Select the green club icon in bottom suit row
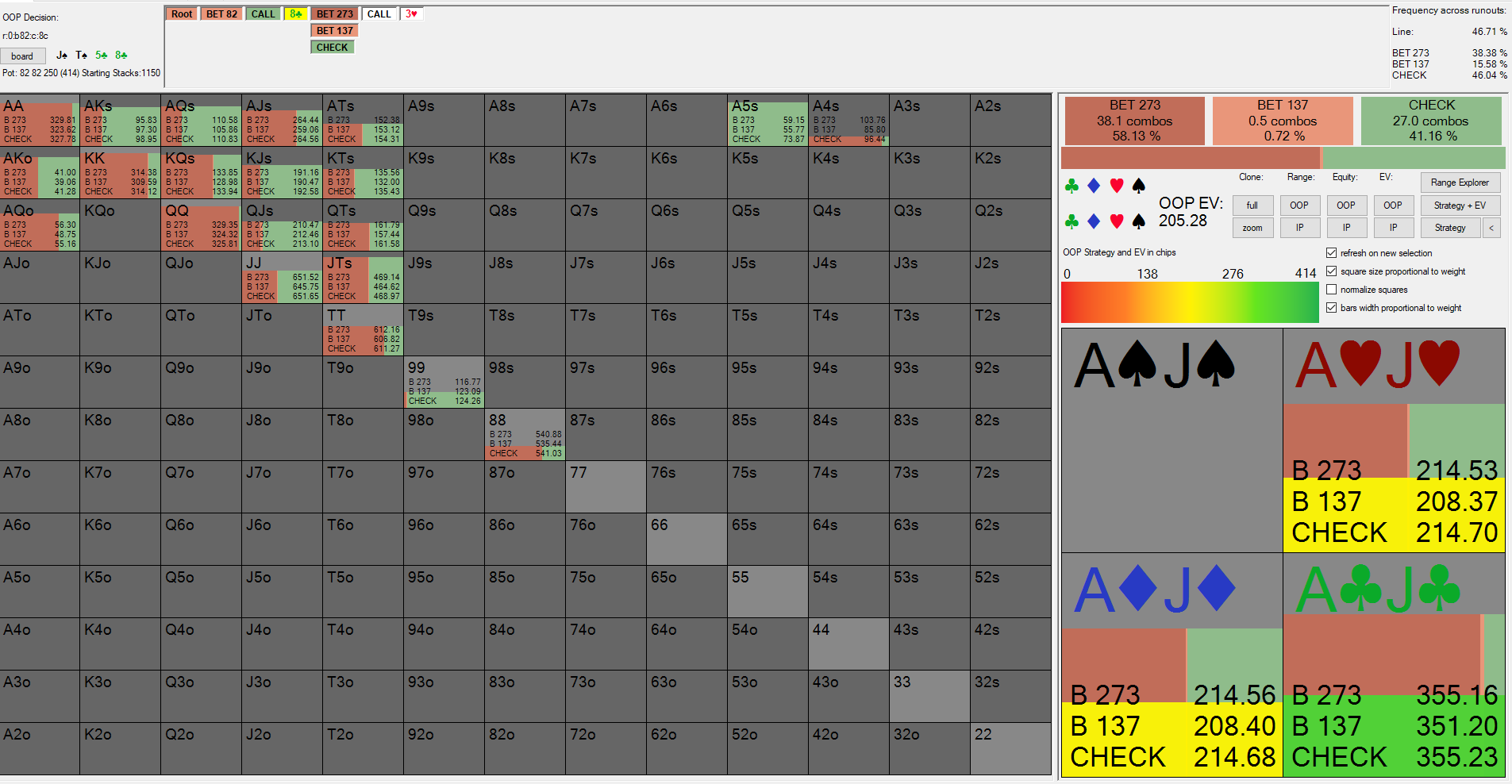1512x784 pixels. (1071, 221)
